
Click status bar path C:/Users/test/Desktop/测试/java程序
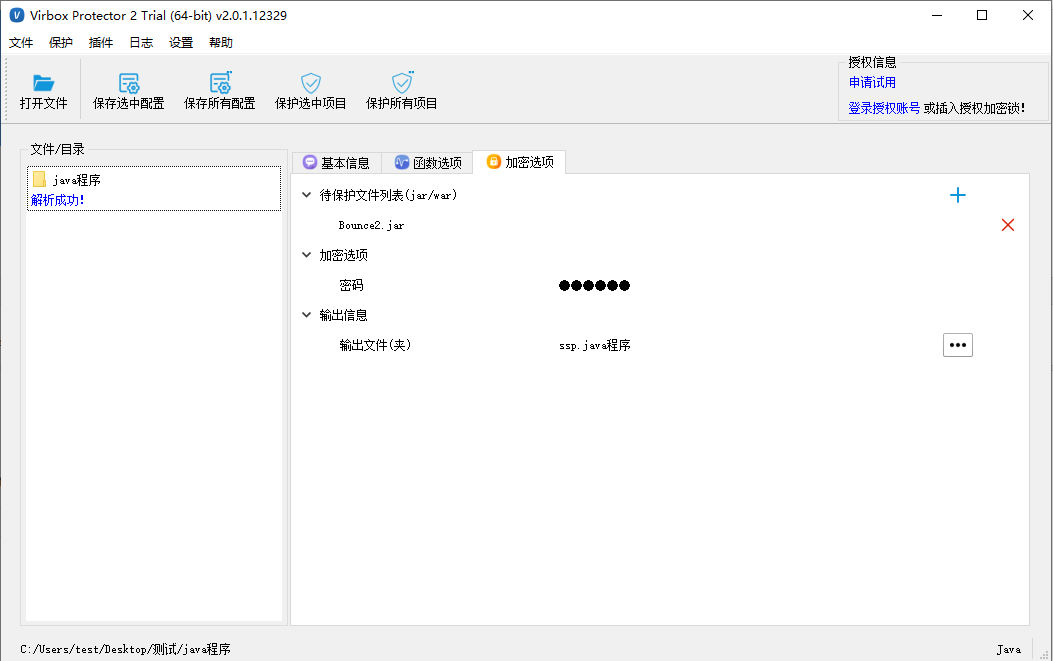click(125, 649)
